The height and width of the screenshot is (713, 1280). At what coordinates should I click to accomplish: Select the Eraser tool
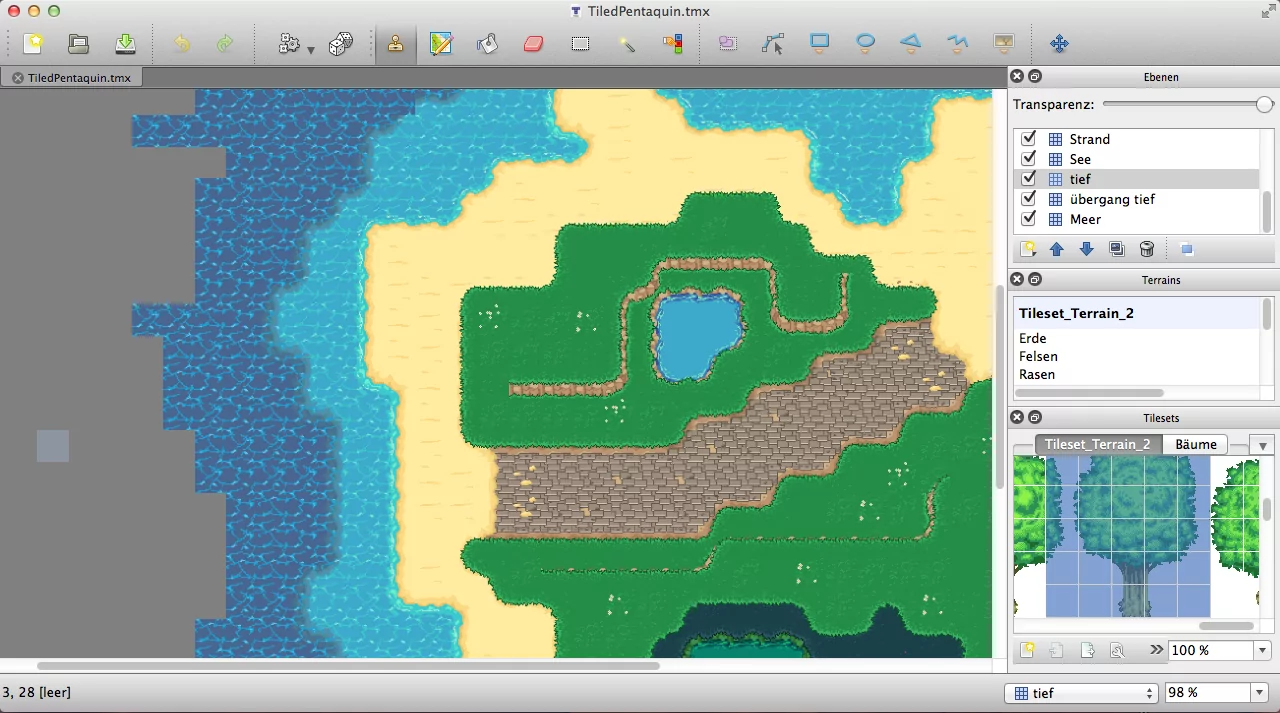coord(533,44)
